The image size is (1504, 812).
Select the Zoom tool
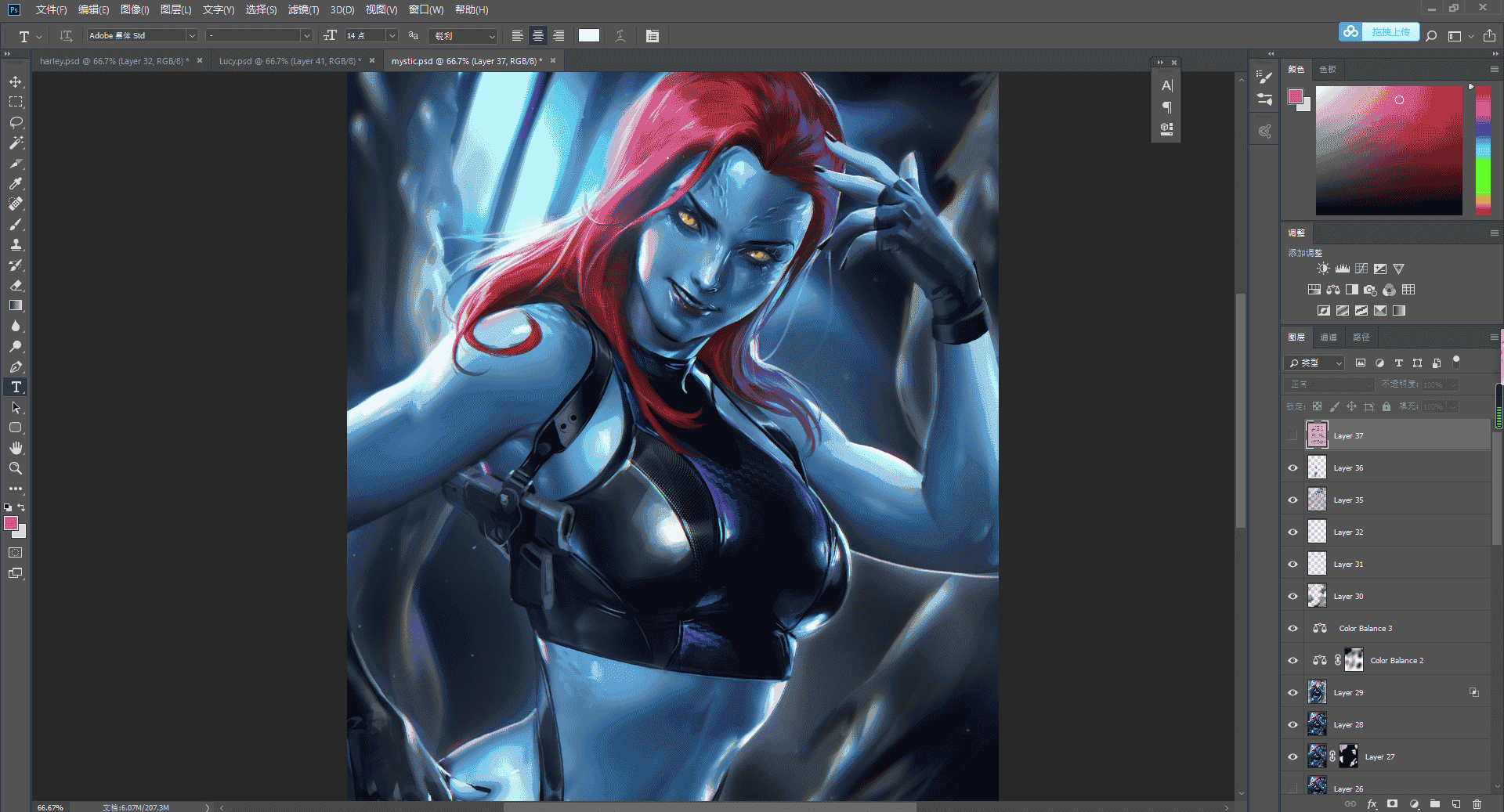(x=16, y=468)
